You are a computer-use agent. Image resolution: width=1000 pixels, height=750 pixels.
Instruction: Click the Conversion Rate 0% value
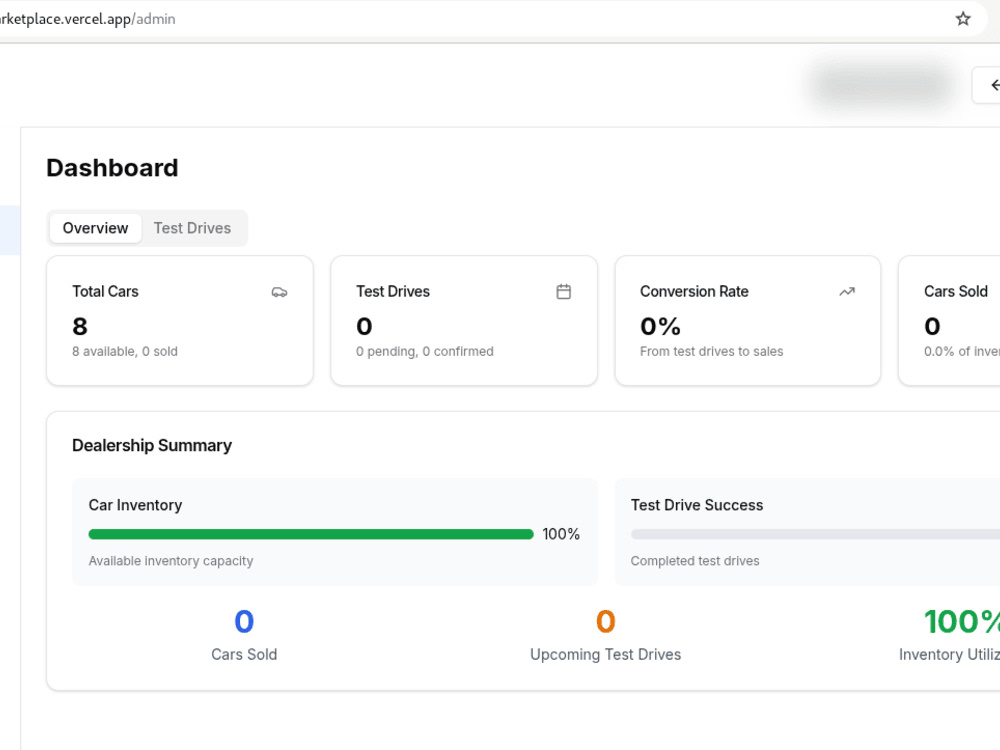pyautogui.click(x=660, y=326)
